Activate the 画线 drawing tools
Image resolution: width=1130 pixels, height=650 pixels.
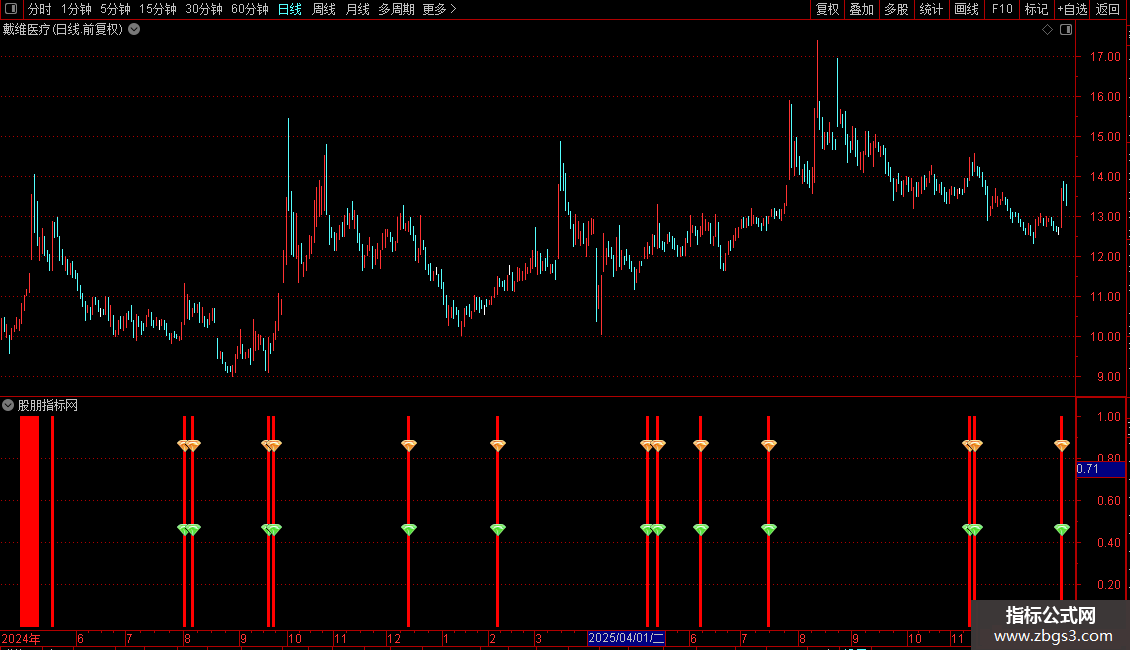966,9
